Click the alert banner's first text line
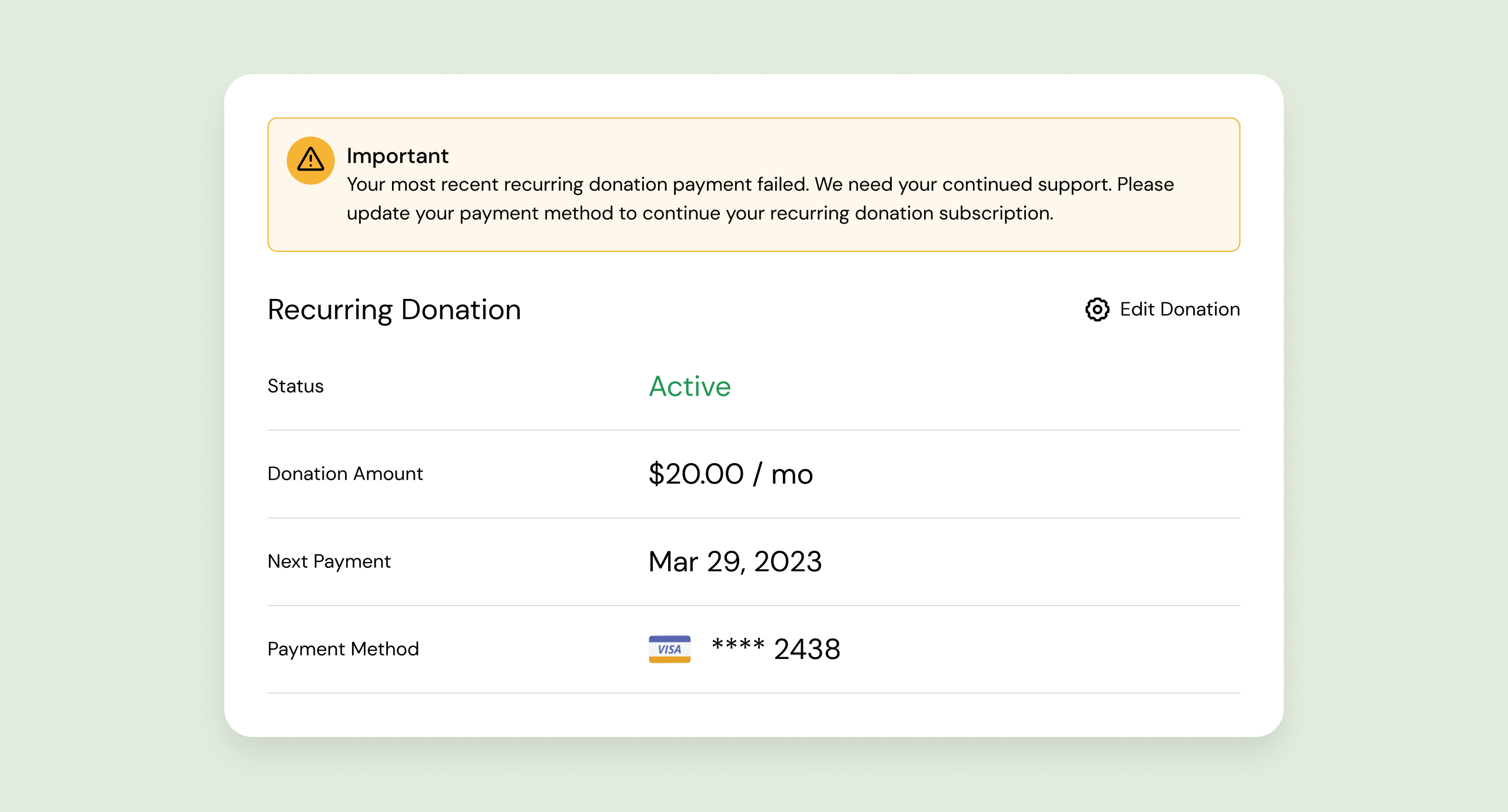This screenshot has width=1508, height=812. click(x=759, y=185)
